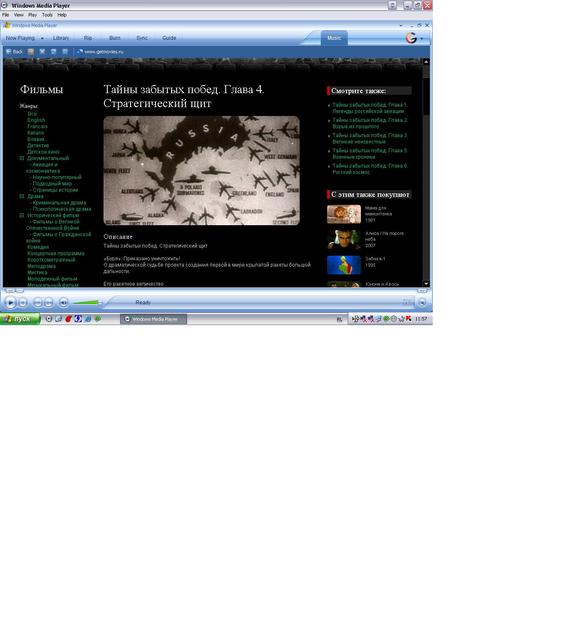568x640 pixels.
Task: Stop playback with the Stop button
Action: 23,302
